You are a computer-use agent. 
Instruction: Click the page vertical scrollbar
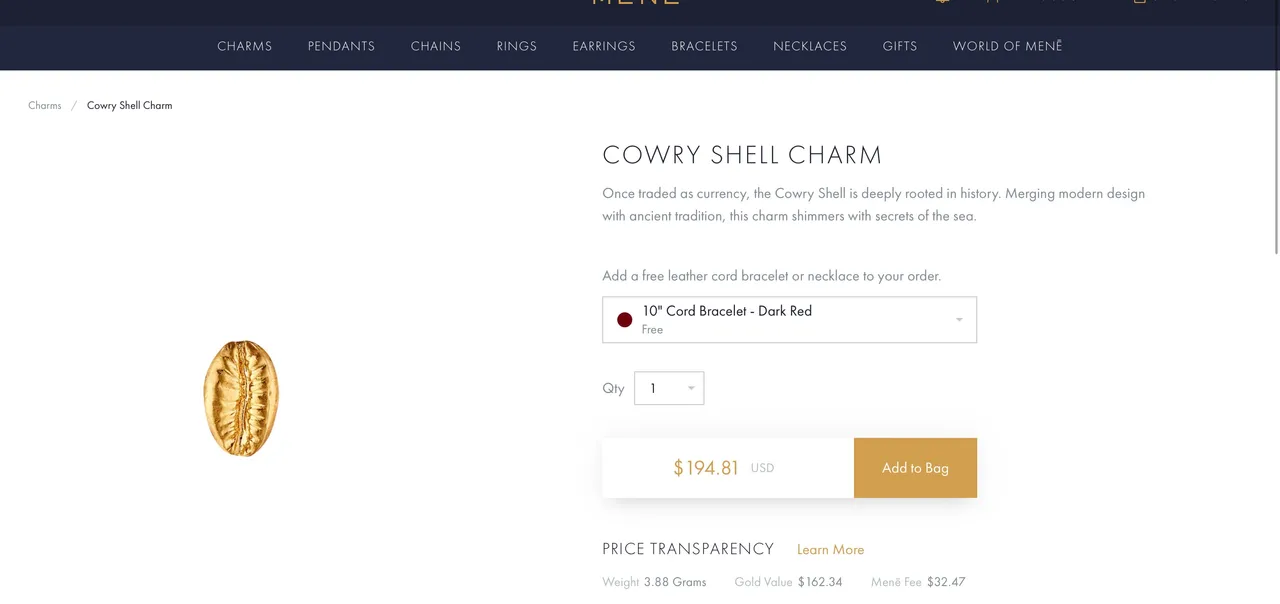pos(1275,127)
